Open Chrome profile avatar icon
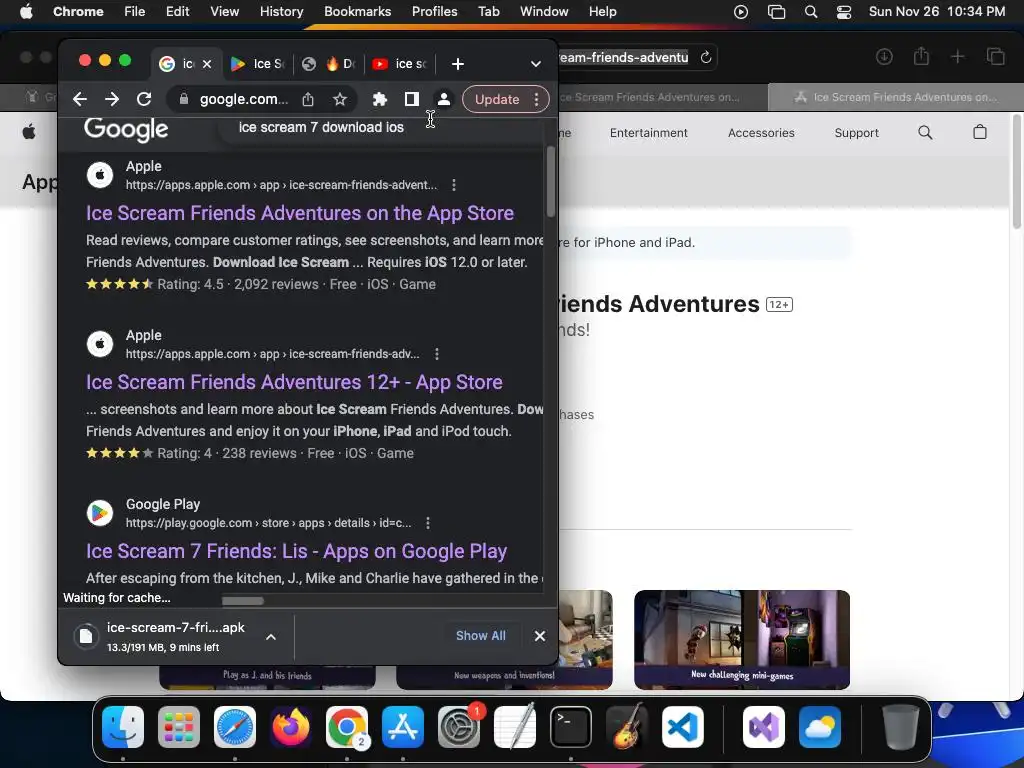Image resolution: width=1024 pixels, height=768 pixels. [443, 99]
